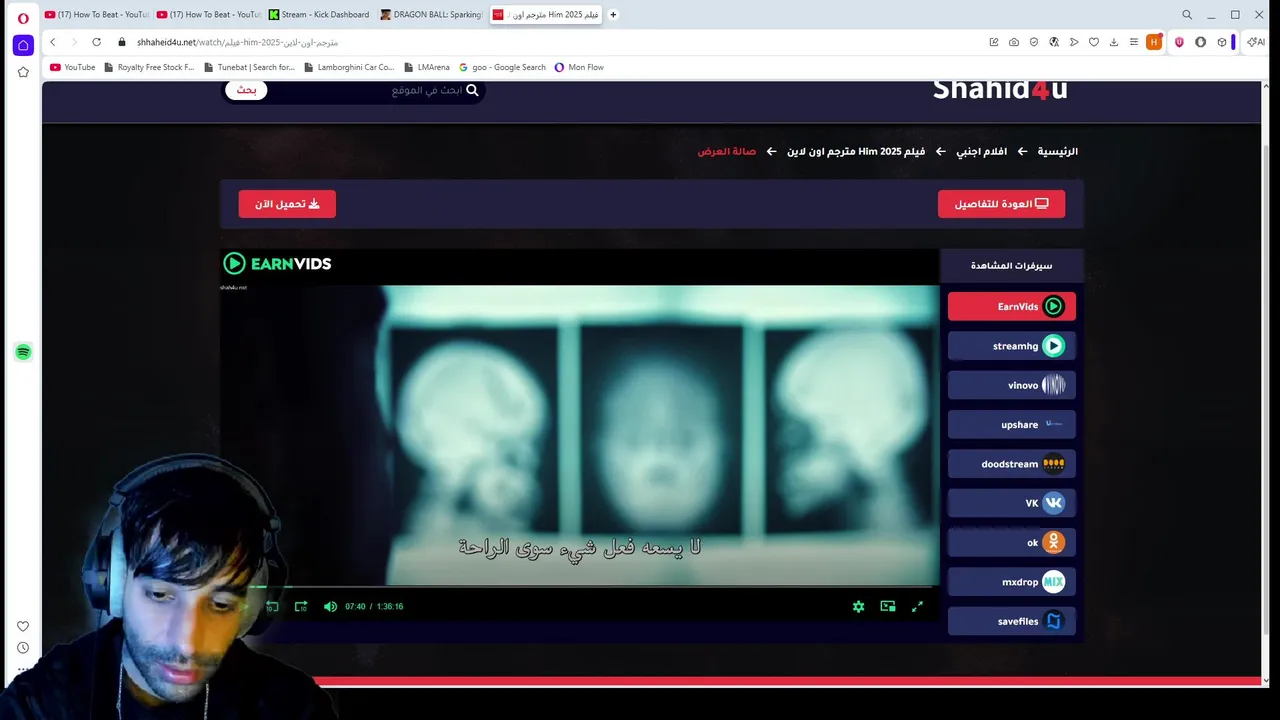Switch to streamhg server
Screen dimensions: 1280x720
pos(1012,346)
